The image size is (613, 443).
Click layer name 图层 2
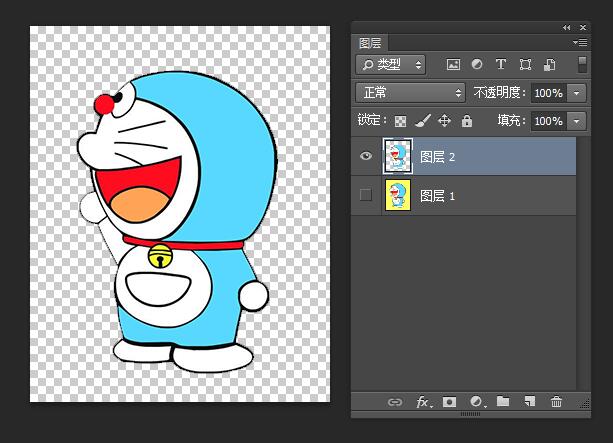(437, 157)
